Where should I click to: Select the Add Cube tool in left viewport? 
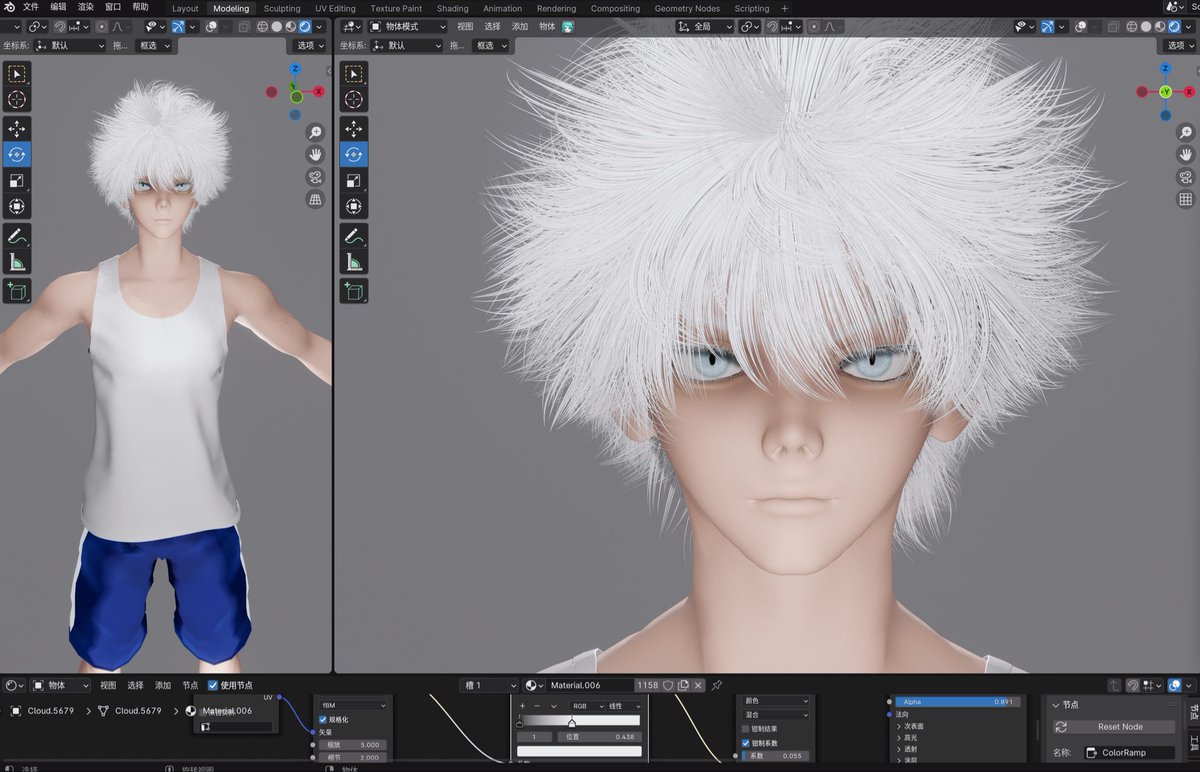17,291
